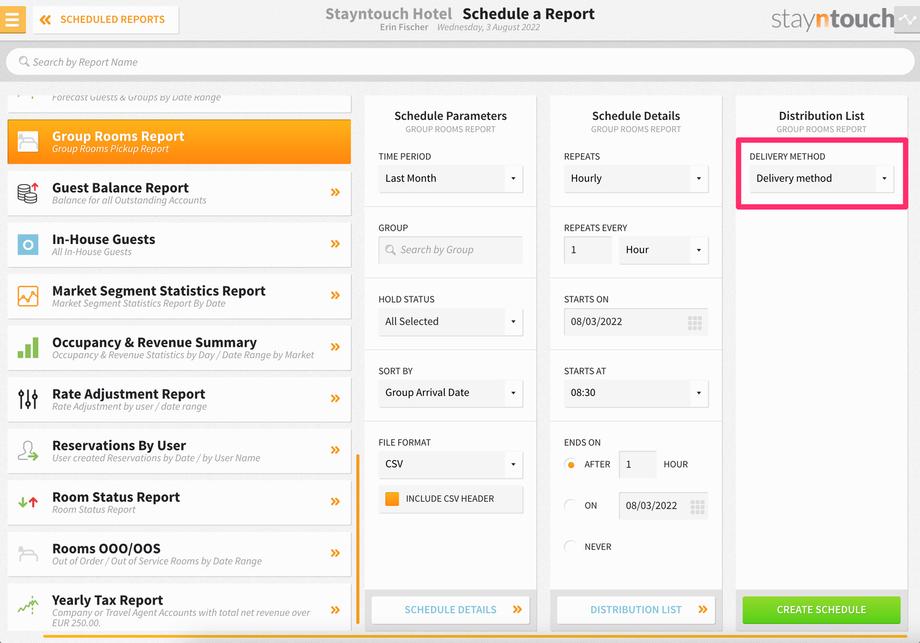Click the Schedule Details button
The width and height of the screenshot is (920, 643).
451,610
